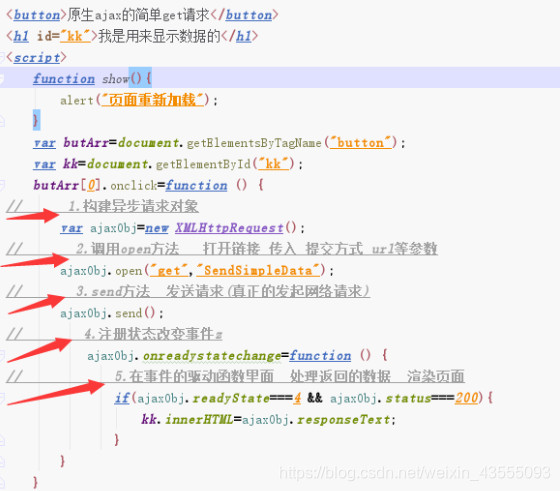Click the show function name
This screenshot has width=560, height=491.
(115, 79)
